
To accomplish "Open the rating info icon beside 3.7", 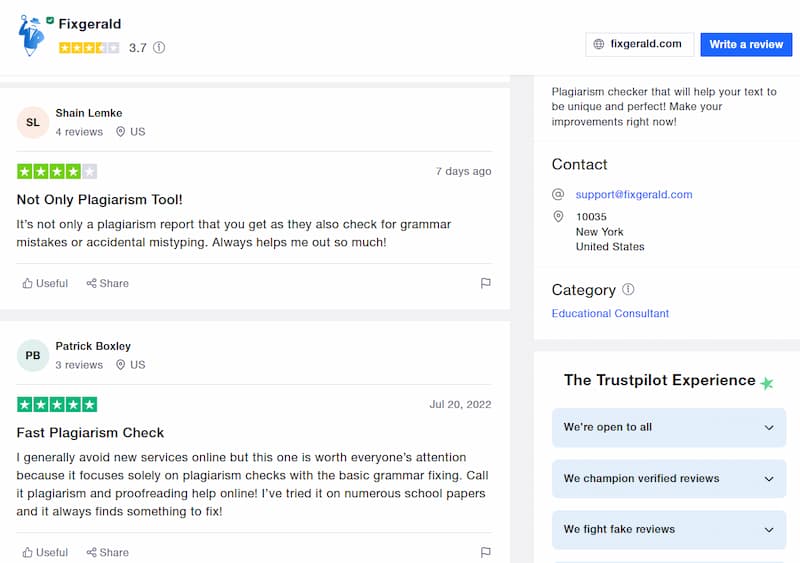I will [159, 47].
